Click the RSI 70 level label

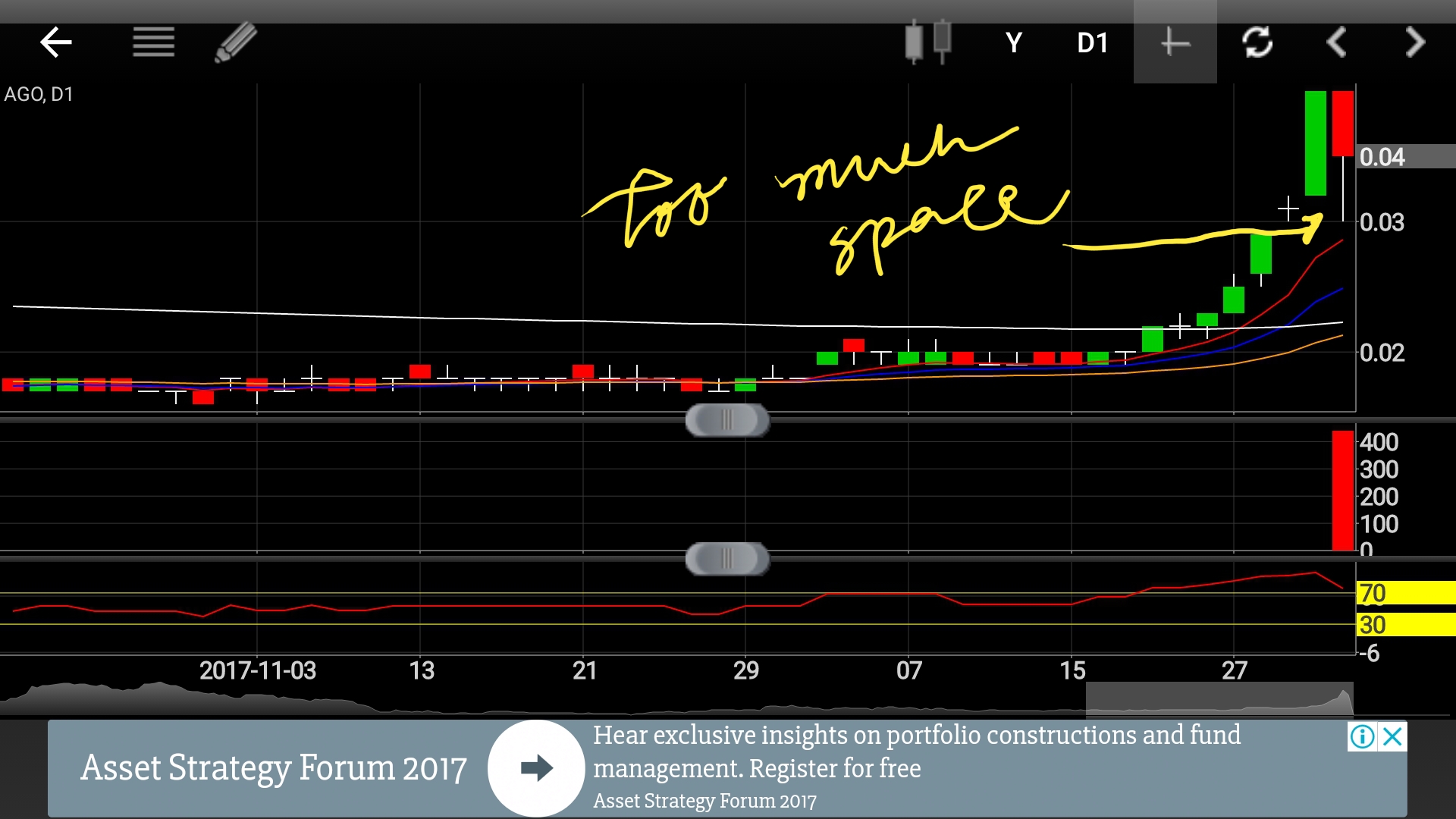(1405, 593)
